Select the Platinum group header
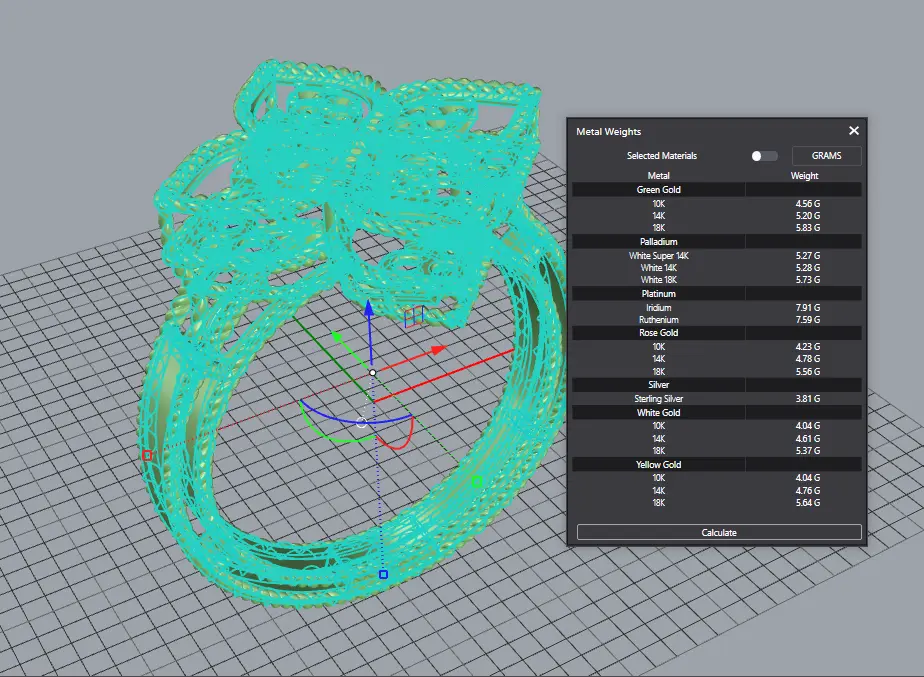The width and height of the screenshot is (924, 677). [x=659, y=294]
